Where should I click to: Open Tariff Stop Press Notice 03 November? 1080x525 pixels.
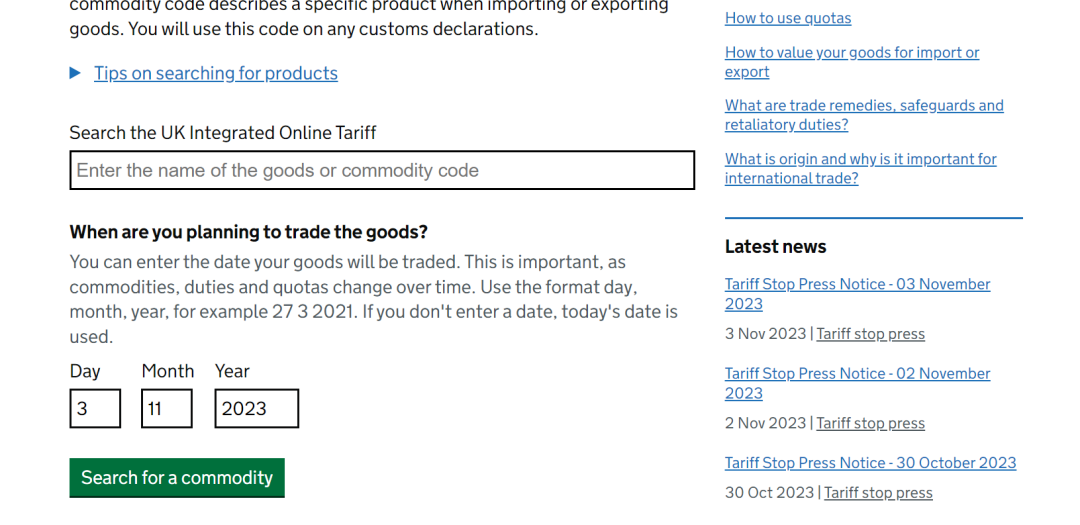click(x=858, y=294)
